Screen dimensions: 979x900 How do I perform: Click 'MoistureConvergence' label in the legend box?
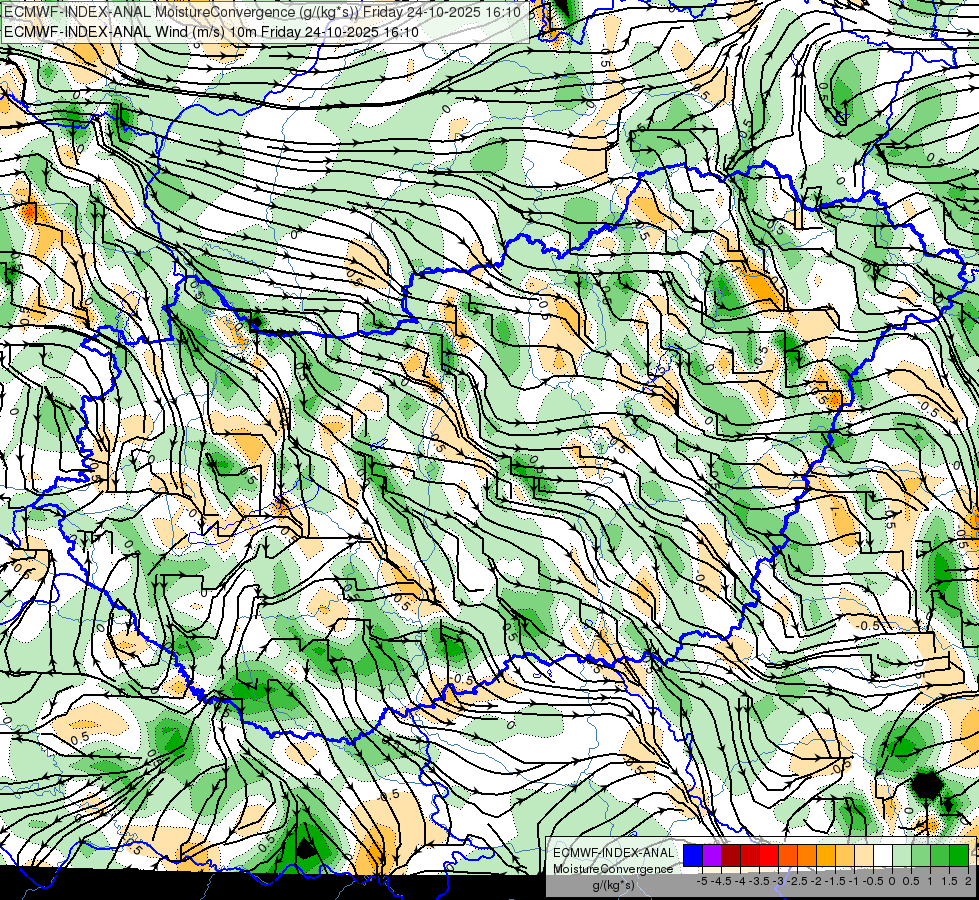[613, 869]
